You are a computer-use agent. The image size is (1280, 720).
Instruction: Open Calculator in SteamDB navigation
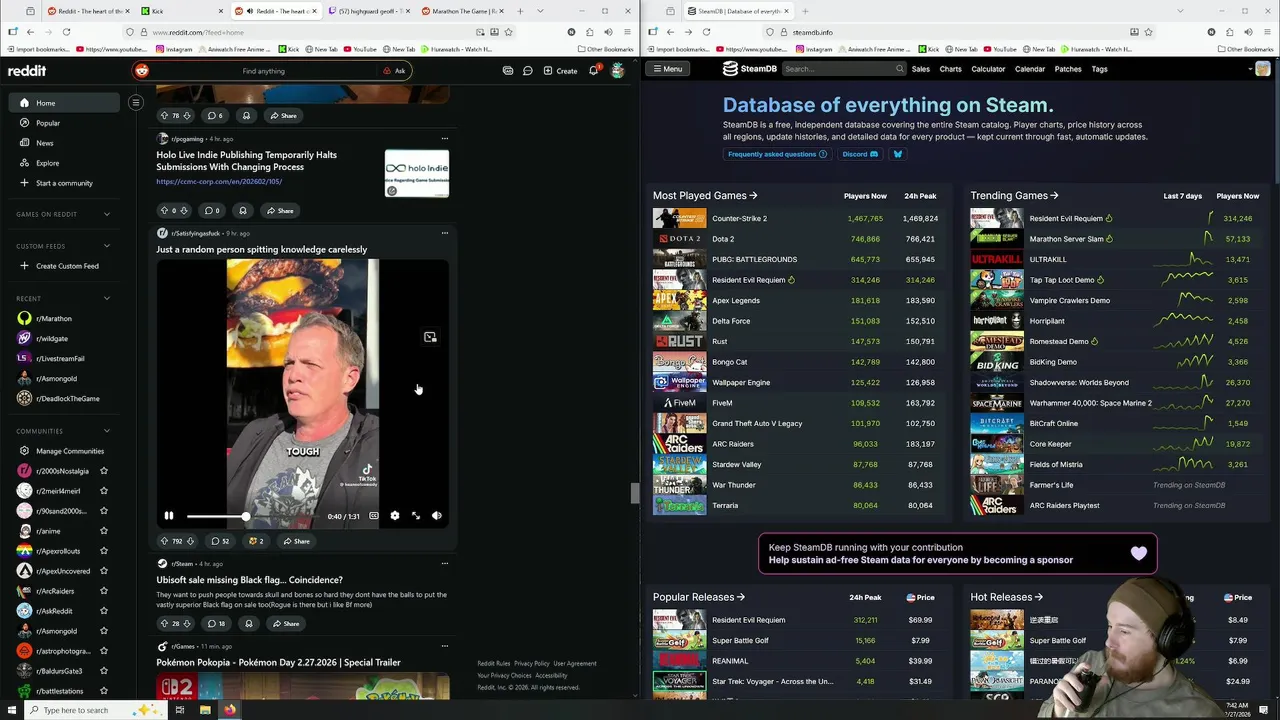[988, 69]
